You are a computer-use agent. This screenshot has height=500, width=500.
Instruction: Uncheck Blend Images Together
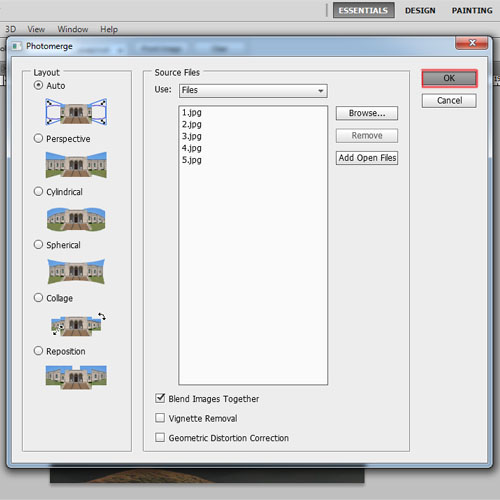(160, 398)
